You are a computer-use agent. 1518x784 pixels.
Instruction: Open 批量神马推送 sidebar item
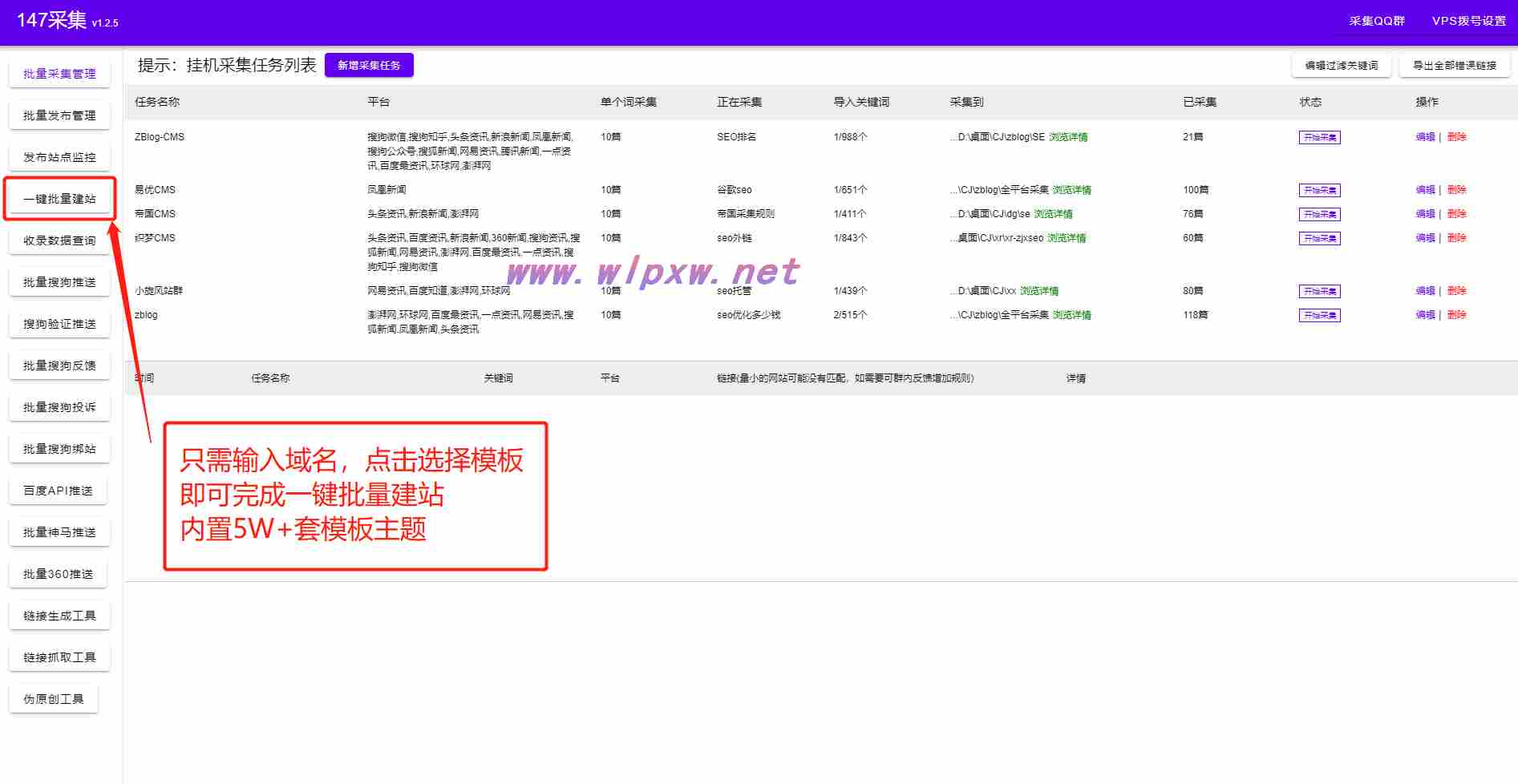tap(59, 532)
